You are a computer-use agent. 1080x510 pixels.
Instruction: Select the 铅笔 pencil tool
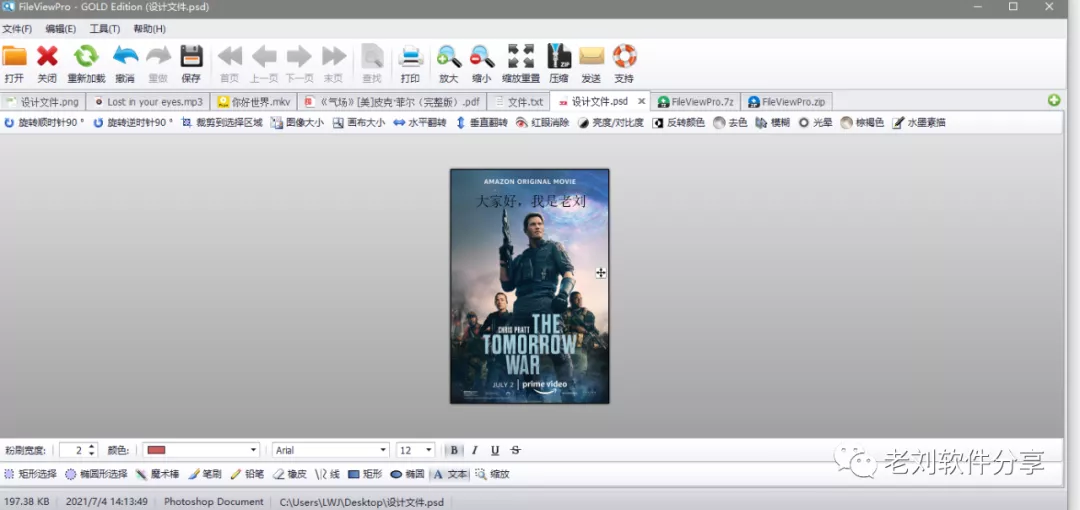(x=247, y=474)
